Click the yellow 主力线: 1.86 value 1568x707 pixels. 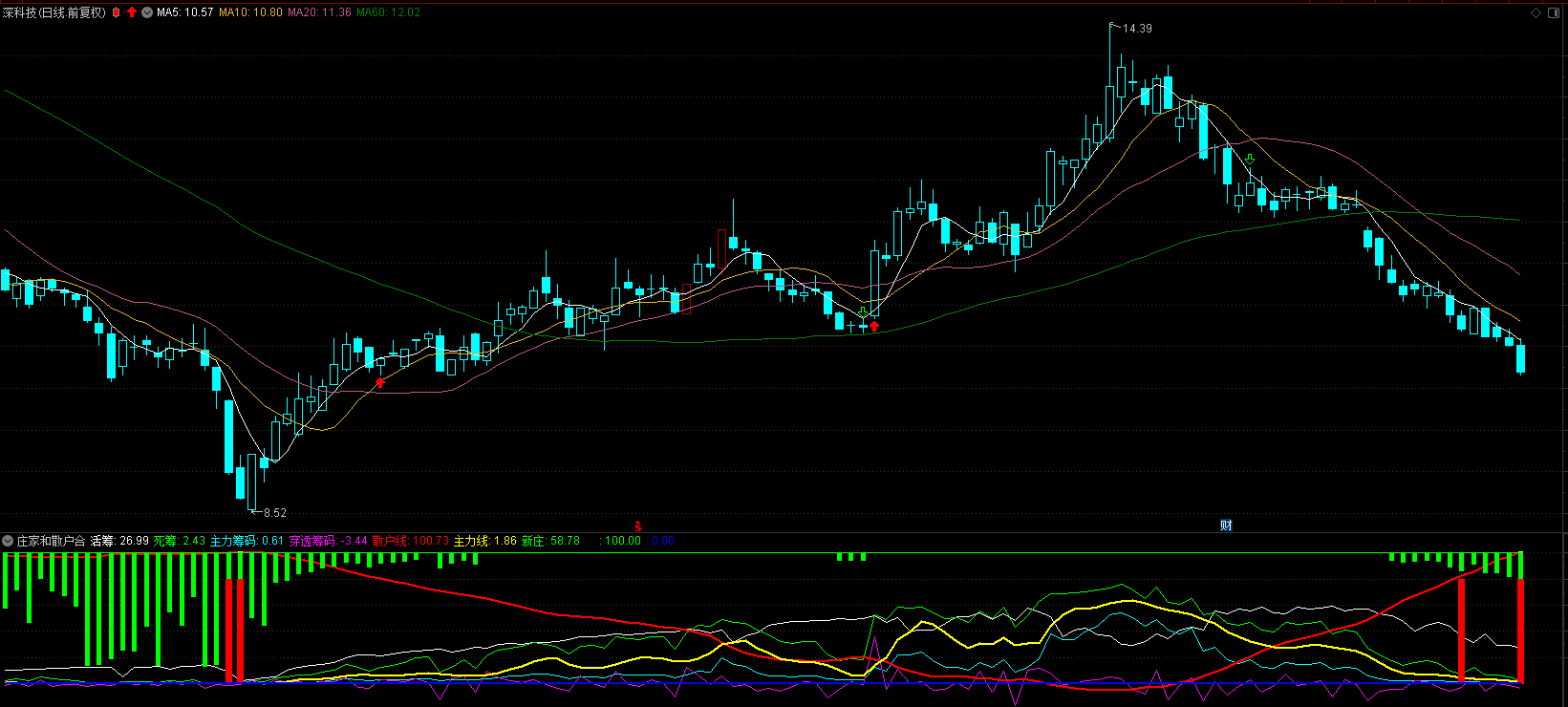point(485,541)
